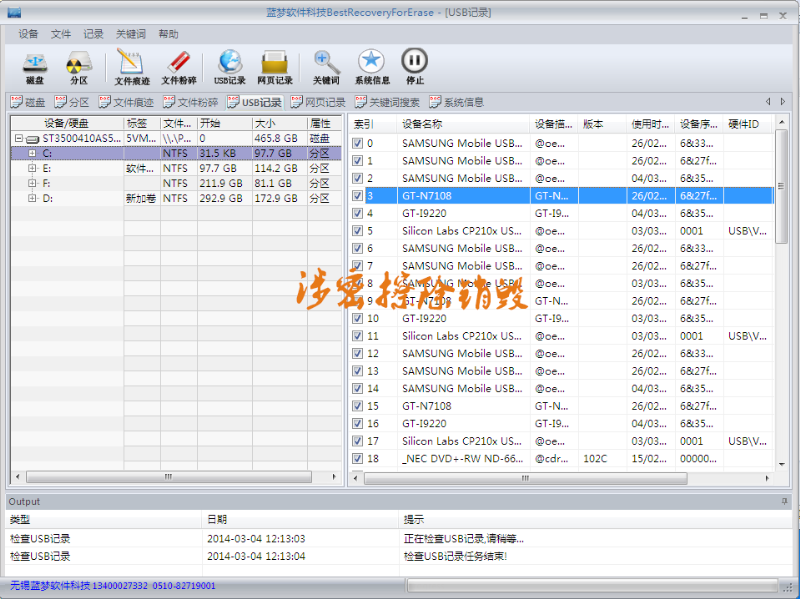Image resolution: width=800 pixels, height=599 pixels.
Task: Click the USB list vertical scrollbar
Action: (783, 300)
